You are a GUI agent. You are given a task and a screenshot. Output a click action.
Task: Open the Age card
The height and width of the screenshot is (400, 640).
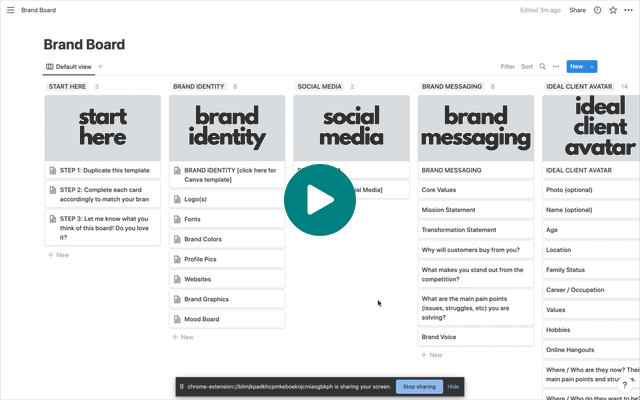click(591, 230)
